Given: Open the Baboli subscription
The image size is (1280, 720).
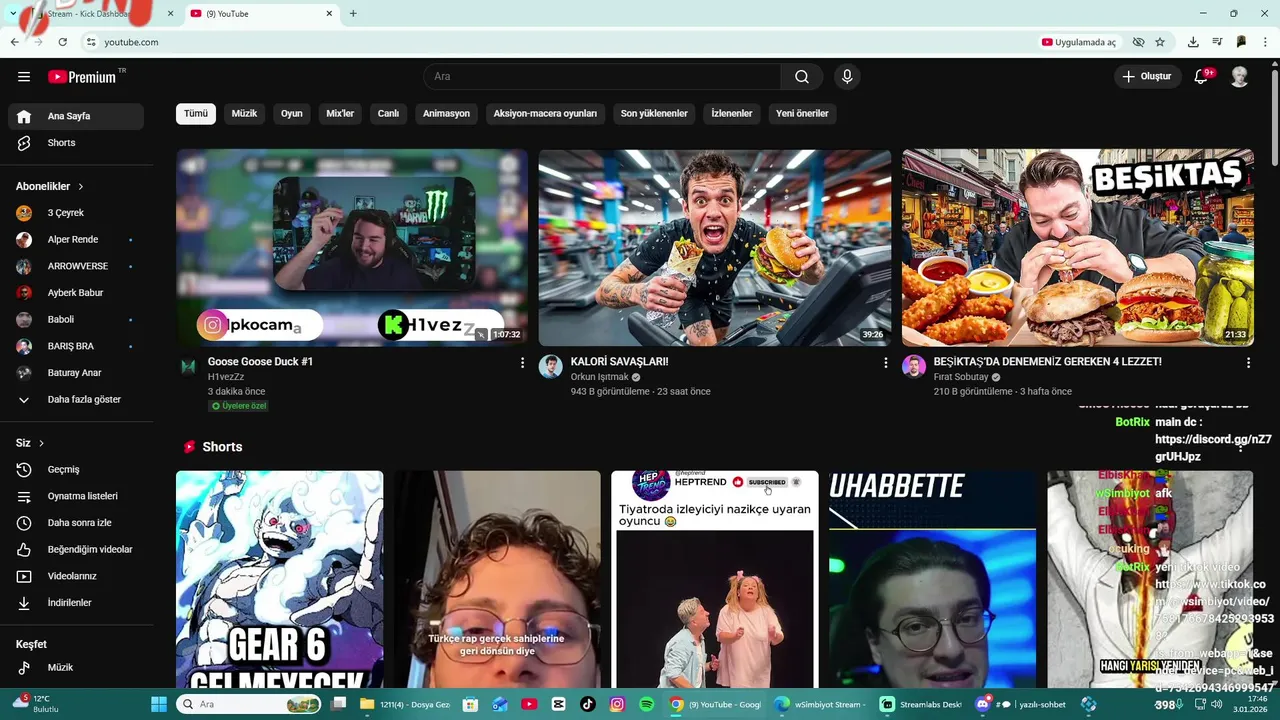Looking at the screenshot, I should pos(76,320).
